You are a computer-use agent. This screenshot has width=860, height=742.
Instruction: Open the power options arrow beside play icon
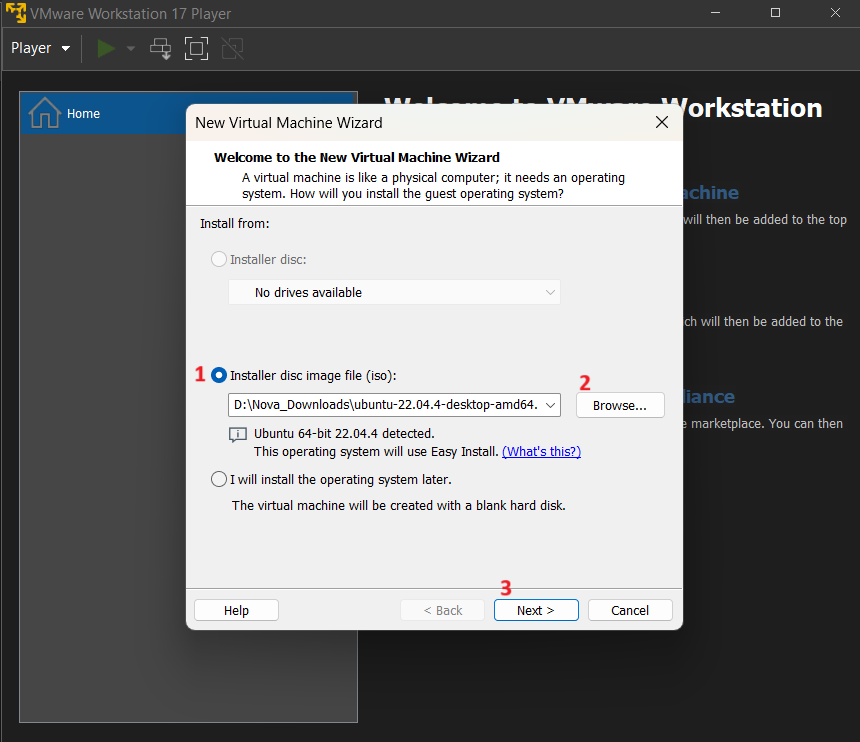tap(131, 48)
